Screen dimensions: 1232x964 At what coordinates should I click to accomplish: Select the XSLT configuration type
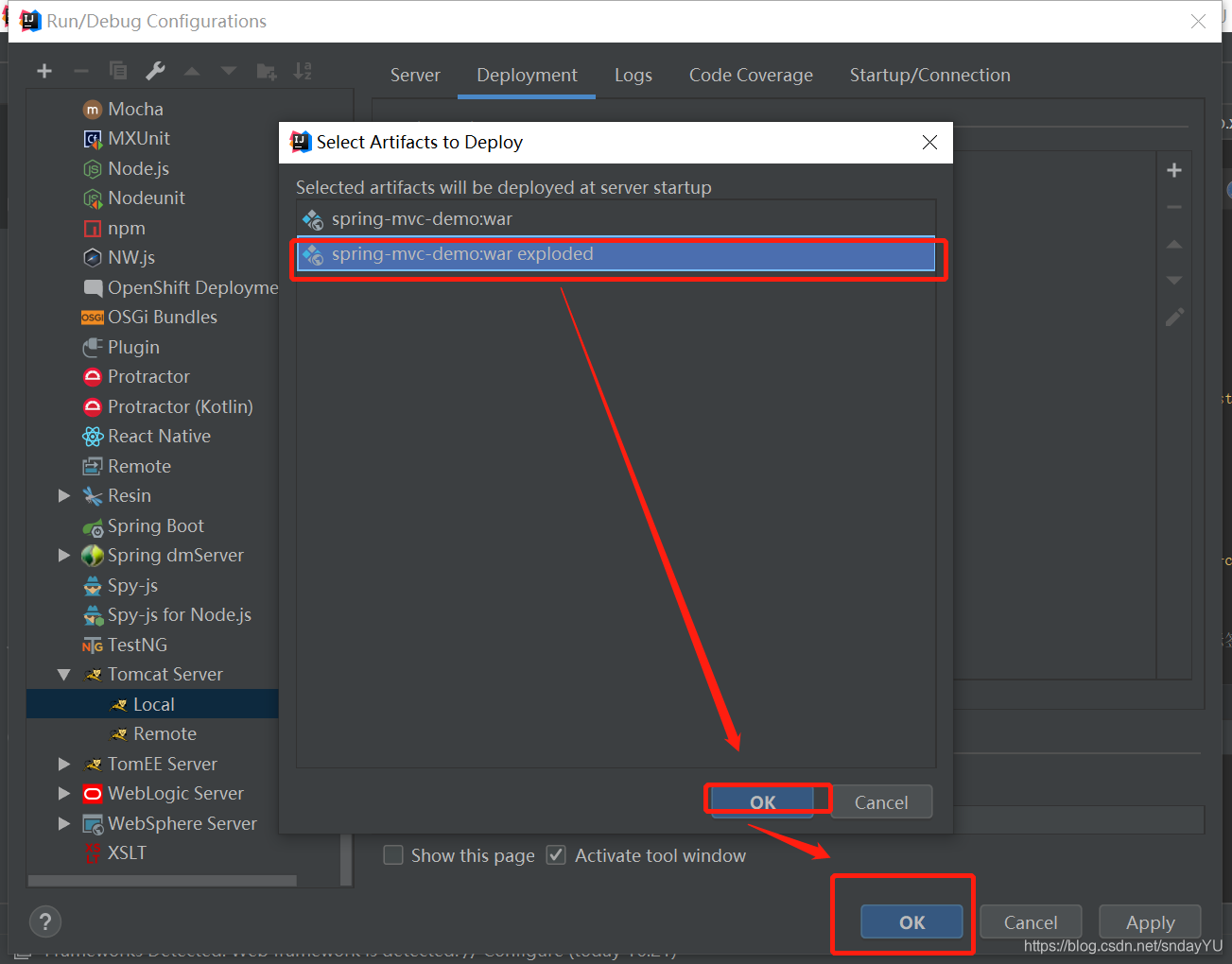click(127, 852)
